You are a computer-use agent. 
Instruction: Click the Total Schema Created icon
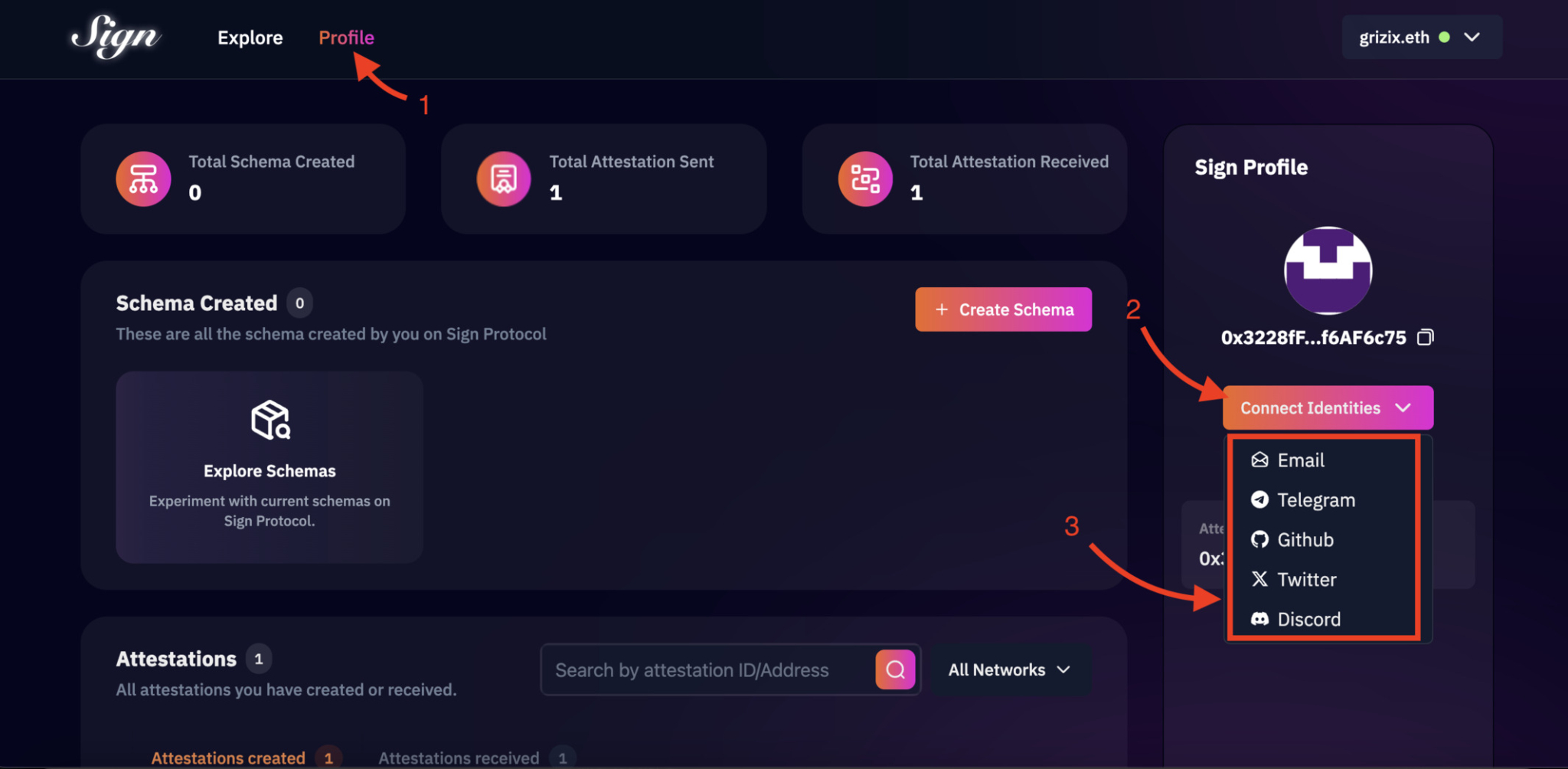point(143,178)
